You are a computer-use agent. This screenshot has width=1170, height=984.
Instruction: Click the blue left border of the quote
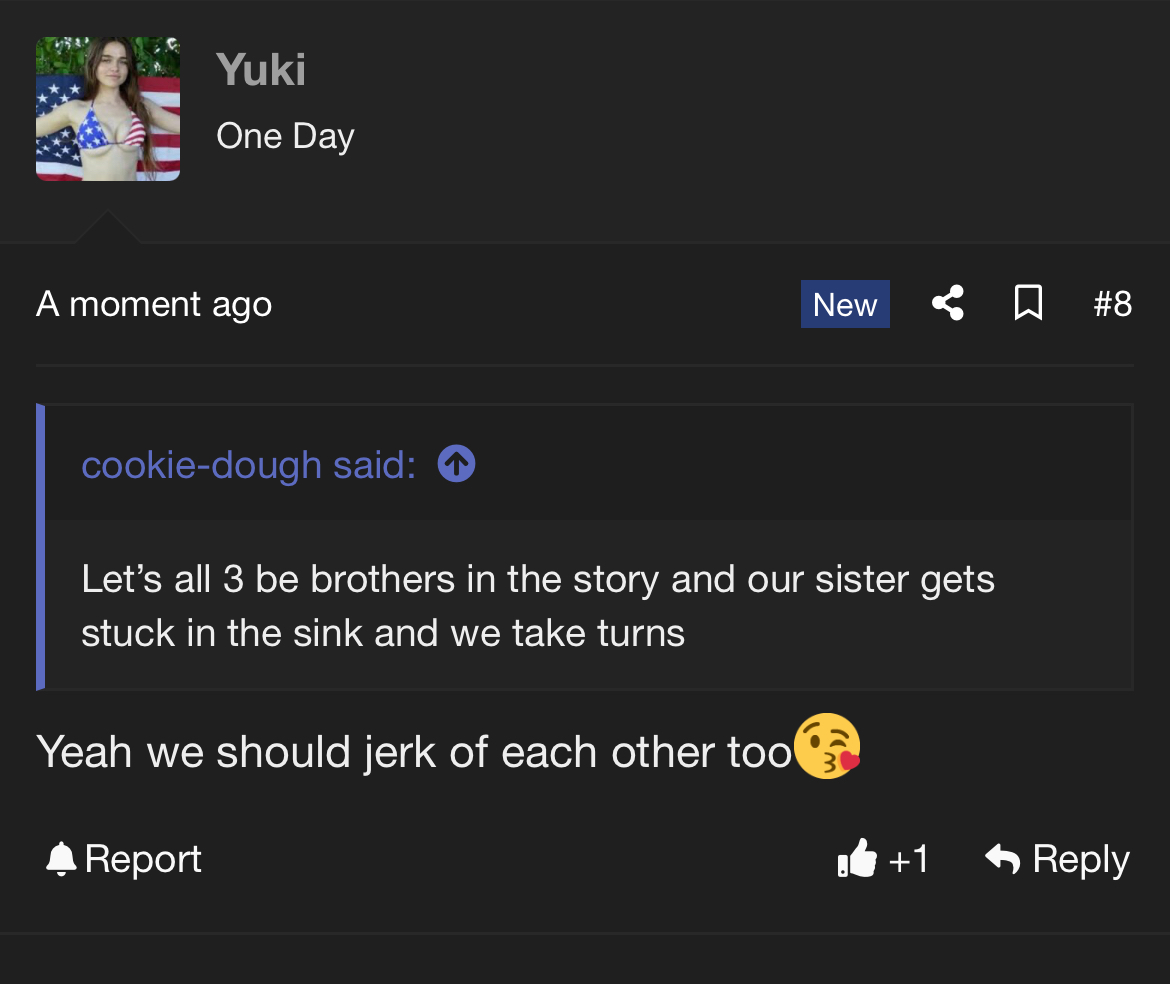tap(41, 547)
